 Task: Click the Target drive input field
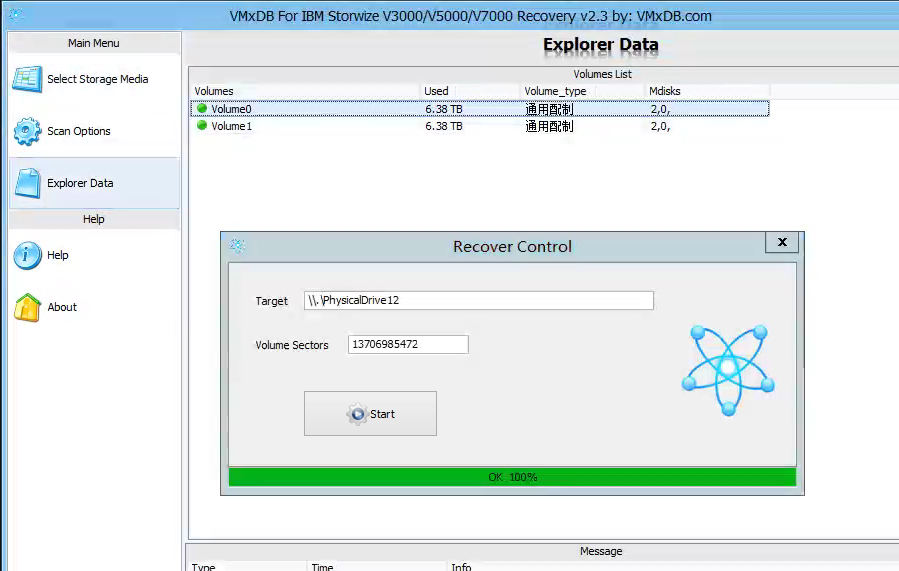point(479,300)
